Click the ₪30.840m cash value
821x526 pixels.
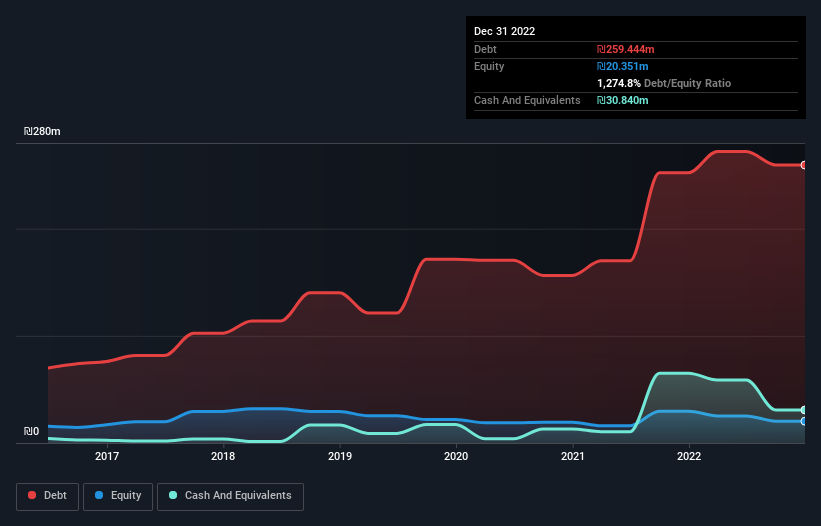click(623, 100)
